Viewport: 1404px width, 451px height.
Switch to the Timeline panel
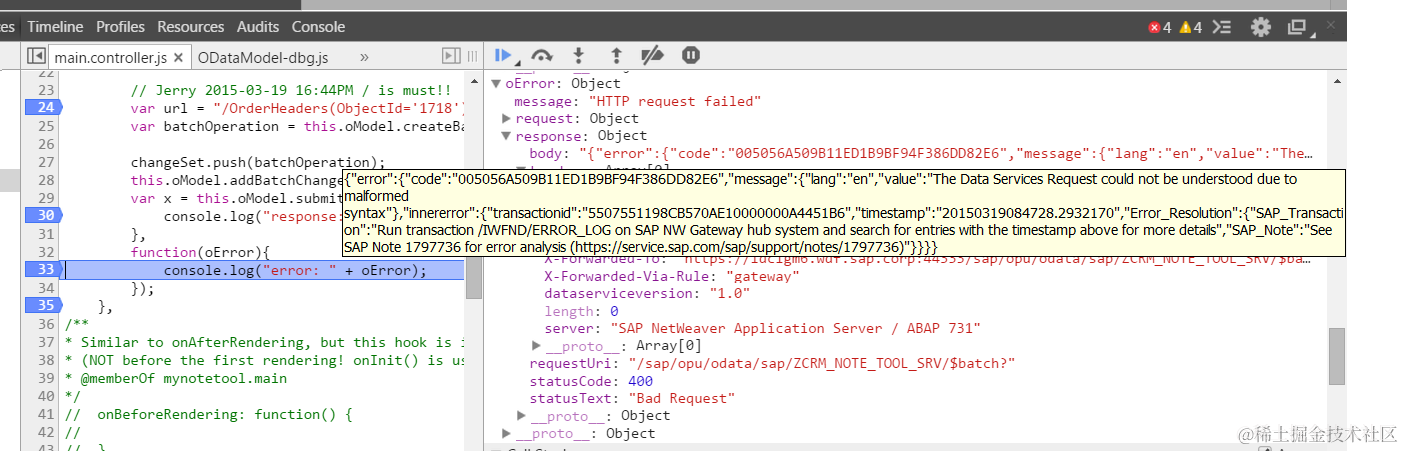[x=55, y=27]
